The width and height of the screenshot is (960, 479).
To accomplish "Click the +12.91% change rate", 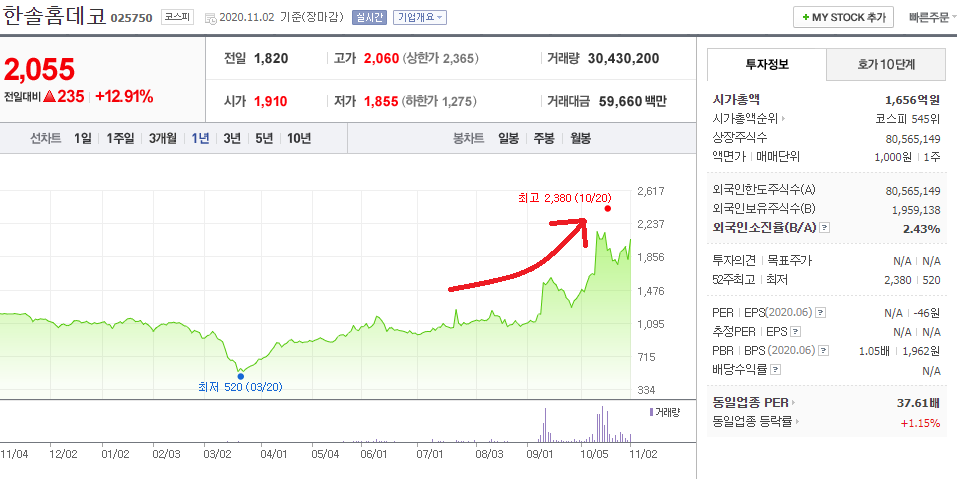I will click(124, 97).
